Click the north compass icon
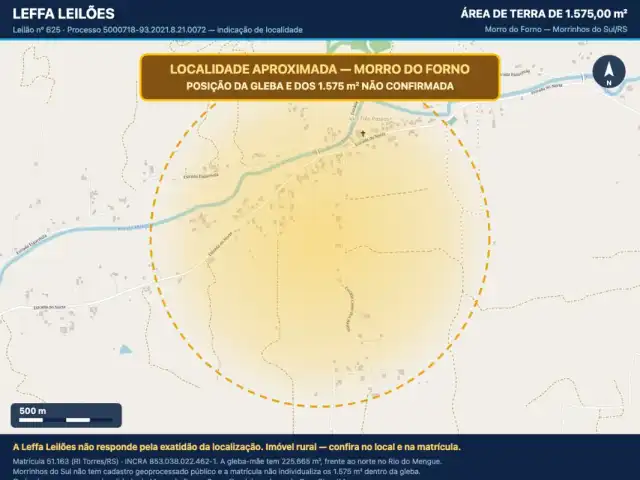Screen dimensions: 640x480 point(609,72)
